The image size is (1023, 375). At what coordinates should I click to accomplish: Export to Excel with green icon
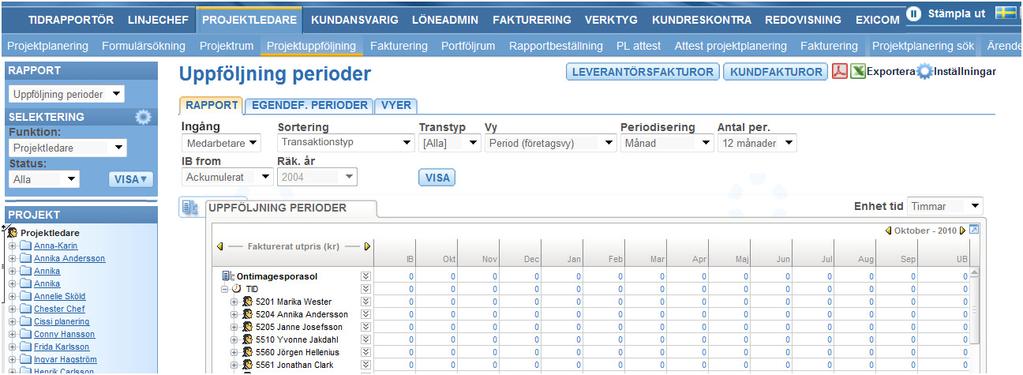[858, 71]
